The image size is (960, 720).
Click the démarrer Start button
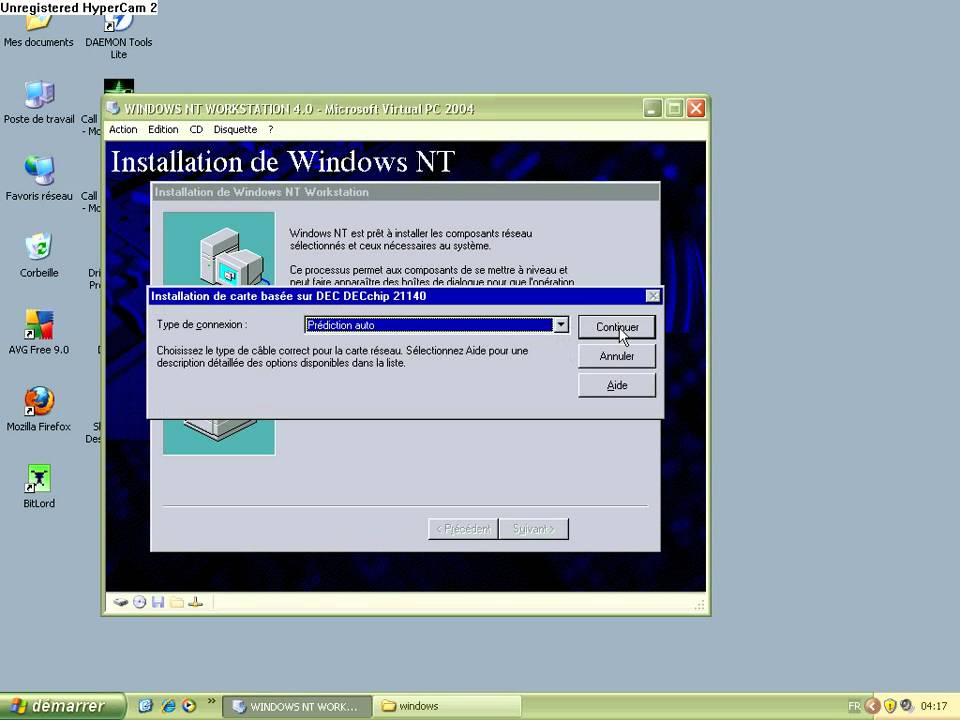(61, 706)
